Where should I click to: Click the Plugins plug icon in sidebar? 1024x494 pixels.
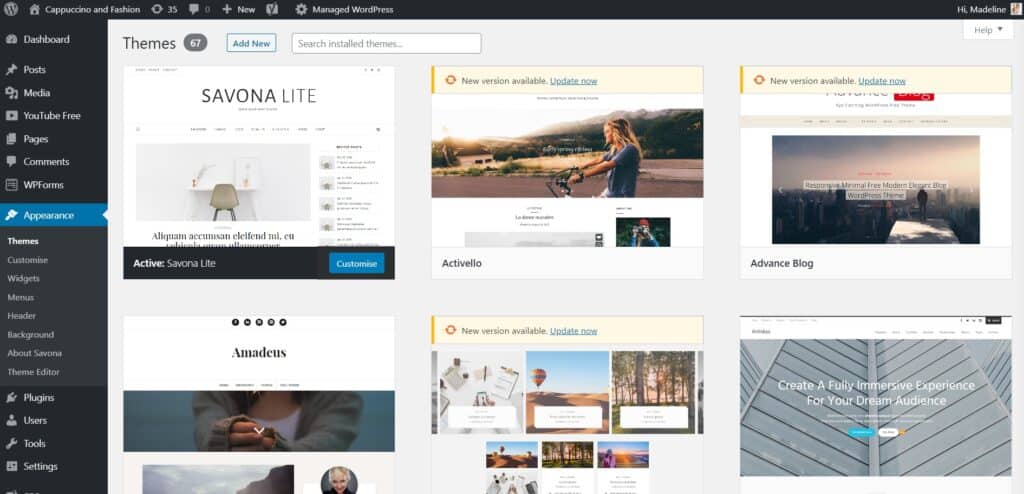tap(11, 397)
